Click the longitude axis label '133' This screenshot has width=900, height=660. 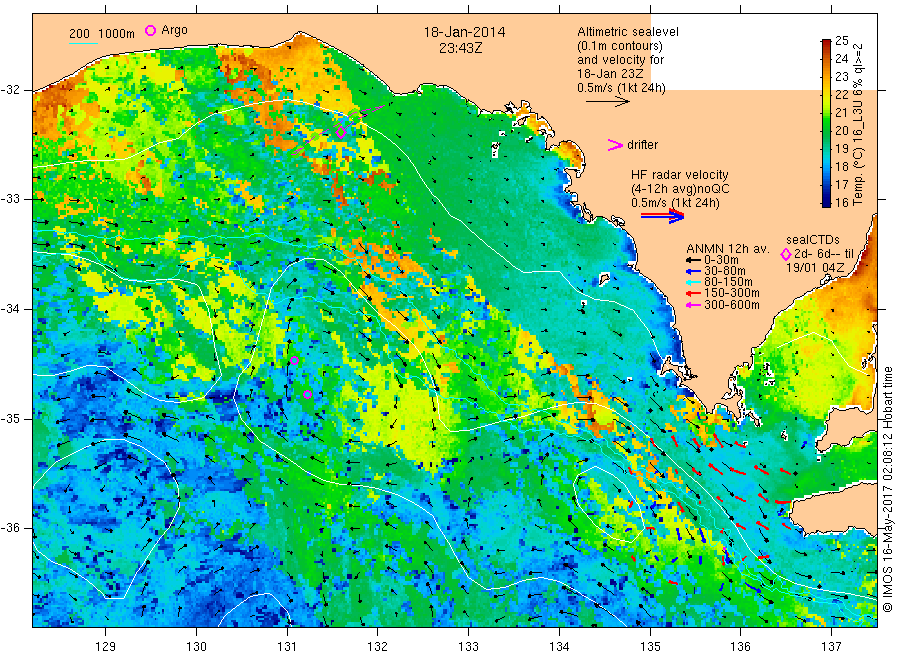468,647
